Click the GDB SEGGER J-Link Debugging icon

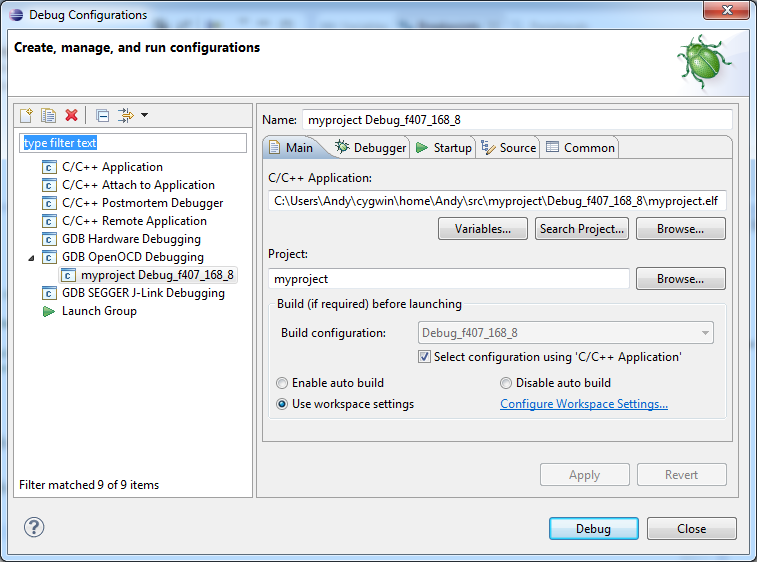[49, 293]
